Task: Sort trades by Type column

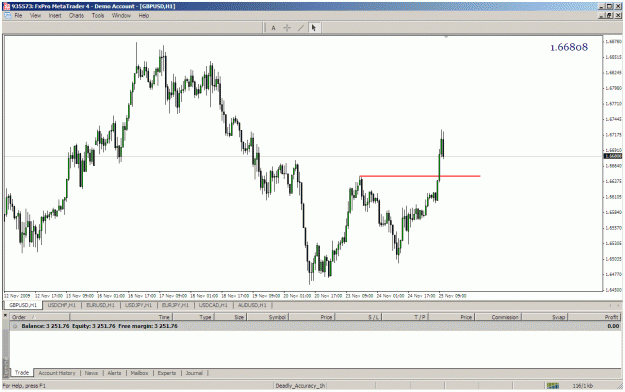Action: click(x=193, y=317)
